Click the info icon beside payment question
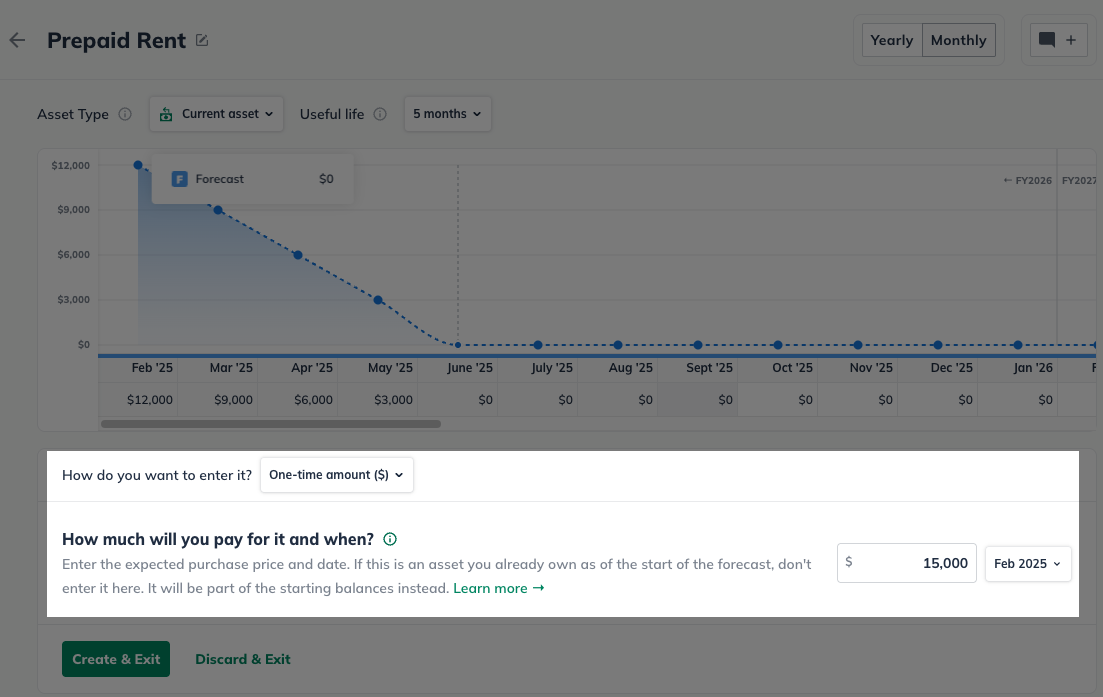Screen dimensions: 1103x697 (390, 539)
